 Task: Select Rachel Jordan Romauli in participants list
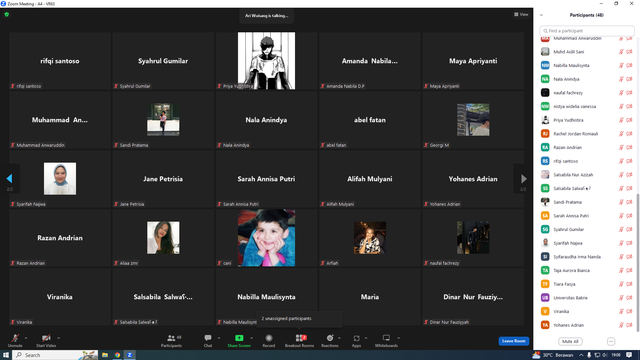[587, 133]
